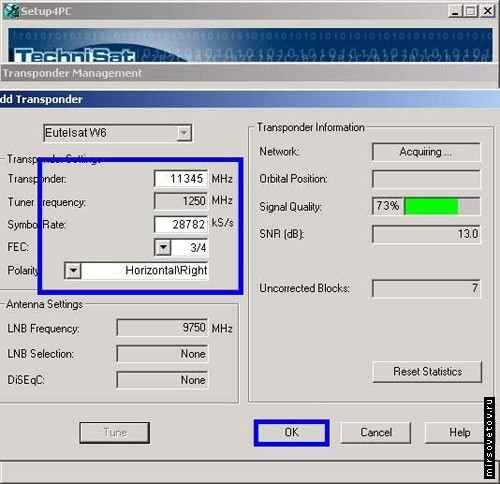Click the Add Transponder dialog title bar
This screenshot has width=500, height=484.
[250, 99]
